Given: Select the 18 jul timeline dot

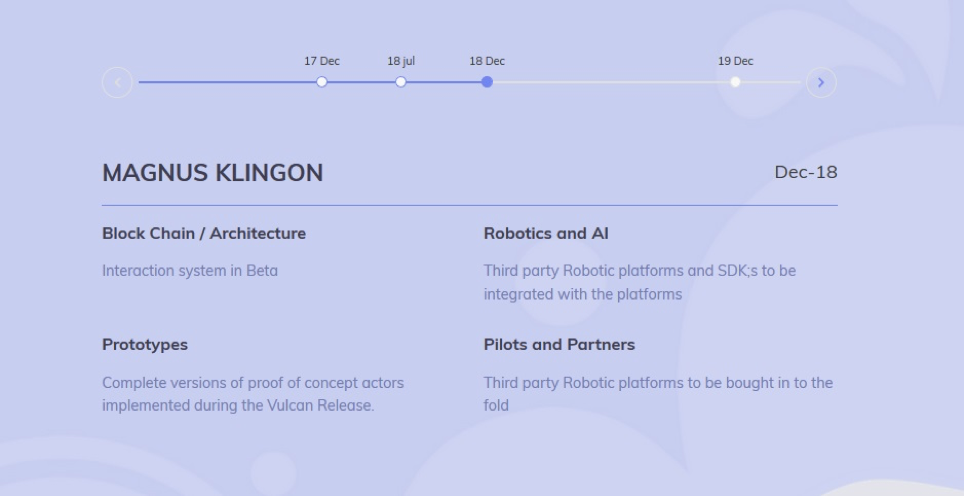Looking at the screenshot, I should coord(401,82).
